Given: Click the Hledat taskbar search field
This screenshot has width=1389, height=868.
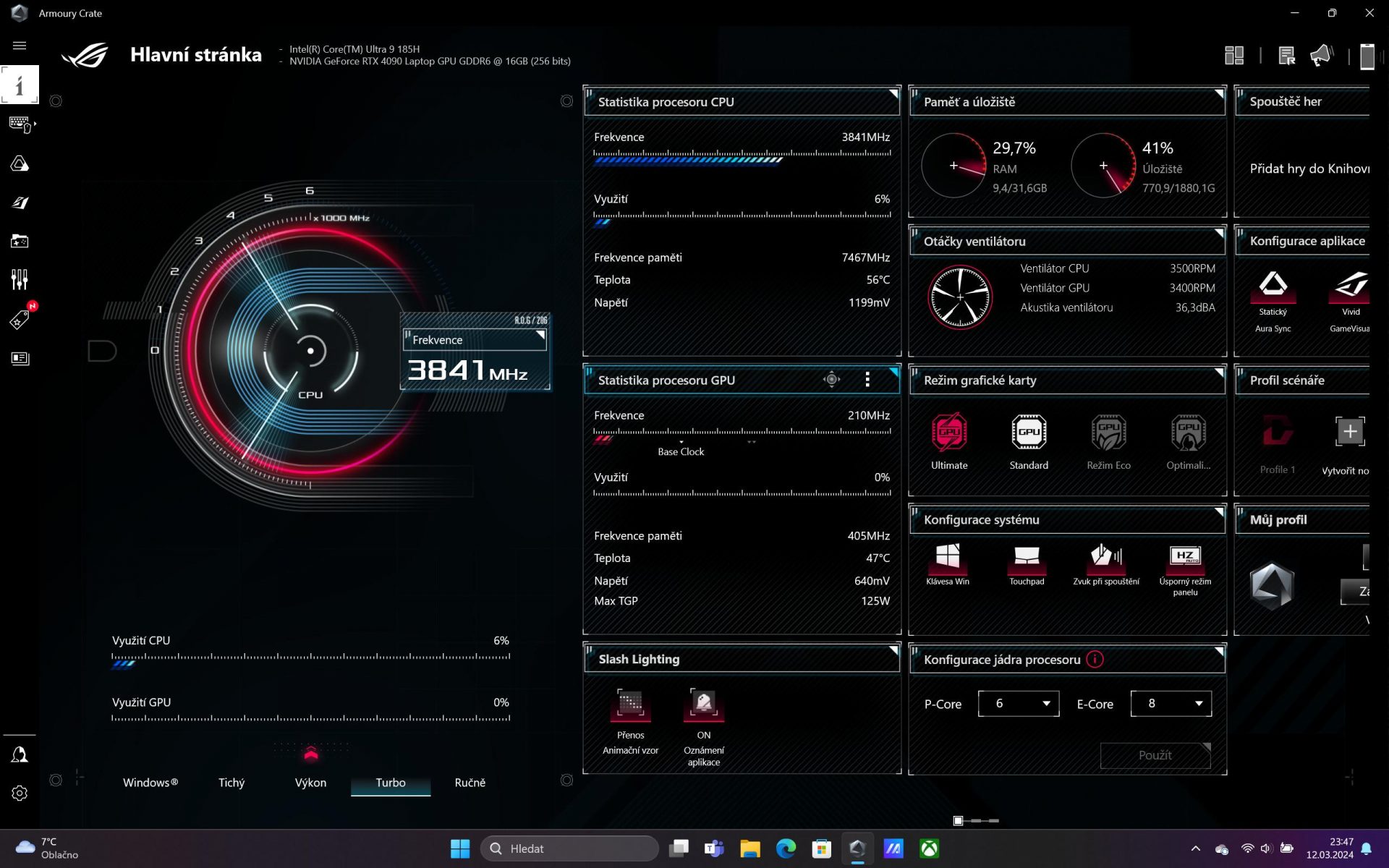Looking at the screenshot, I should pyautogui.click(x=569, y=848).
